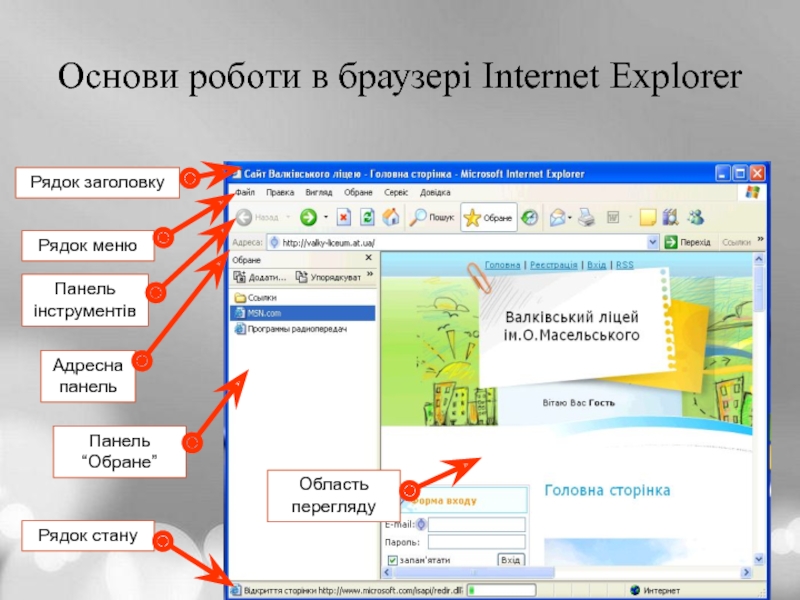The height and width of the screenshot is (600, 800).
Task: Open dropdown arrow next to Mail icon
Action: [x=569, y=218]
